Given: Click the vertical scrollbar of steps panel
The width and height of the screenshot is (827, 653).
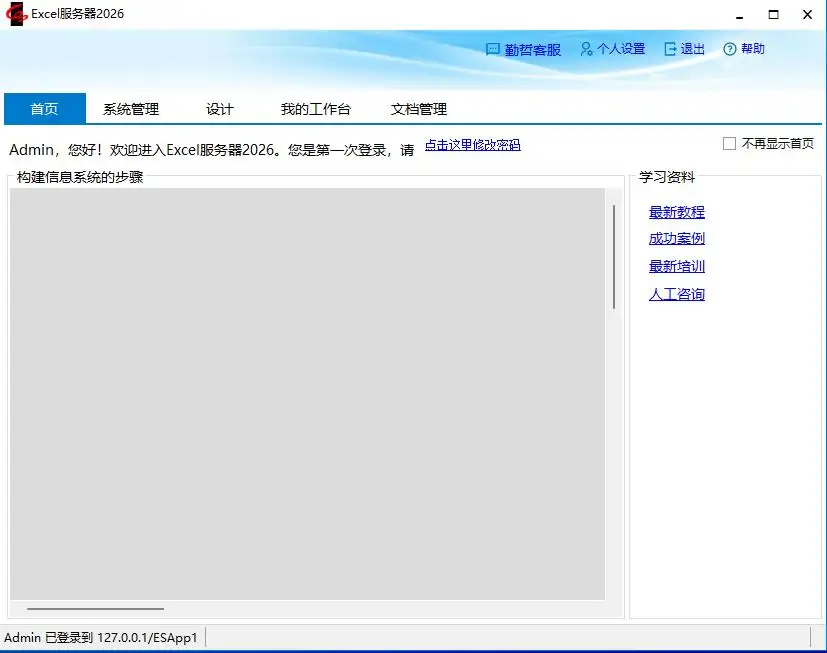Looking at the screenshot, I should tap(614, 257).
